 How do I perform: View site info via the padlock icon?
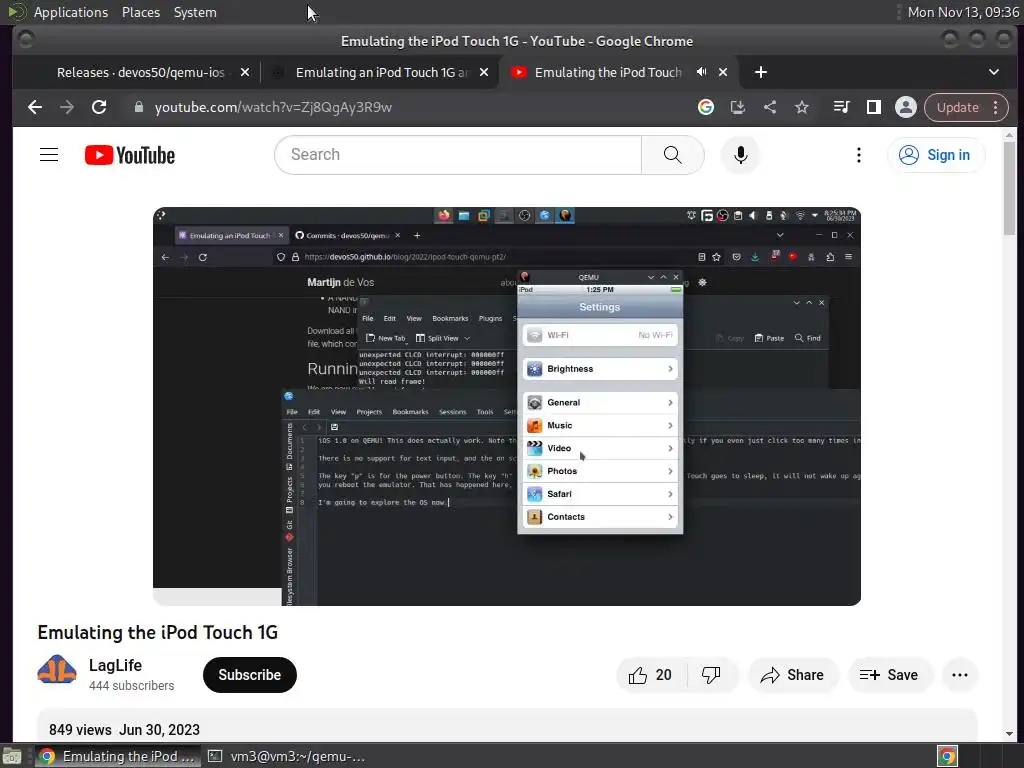[138, 107]
